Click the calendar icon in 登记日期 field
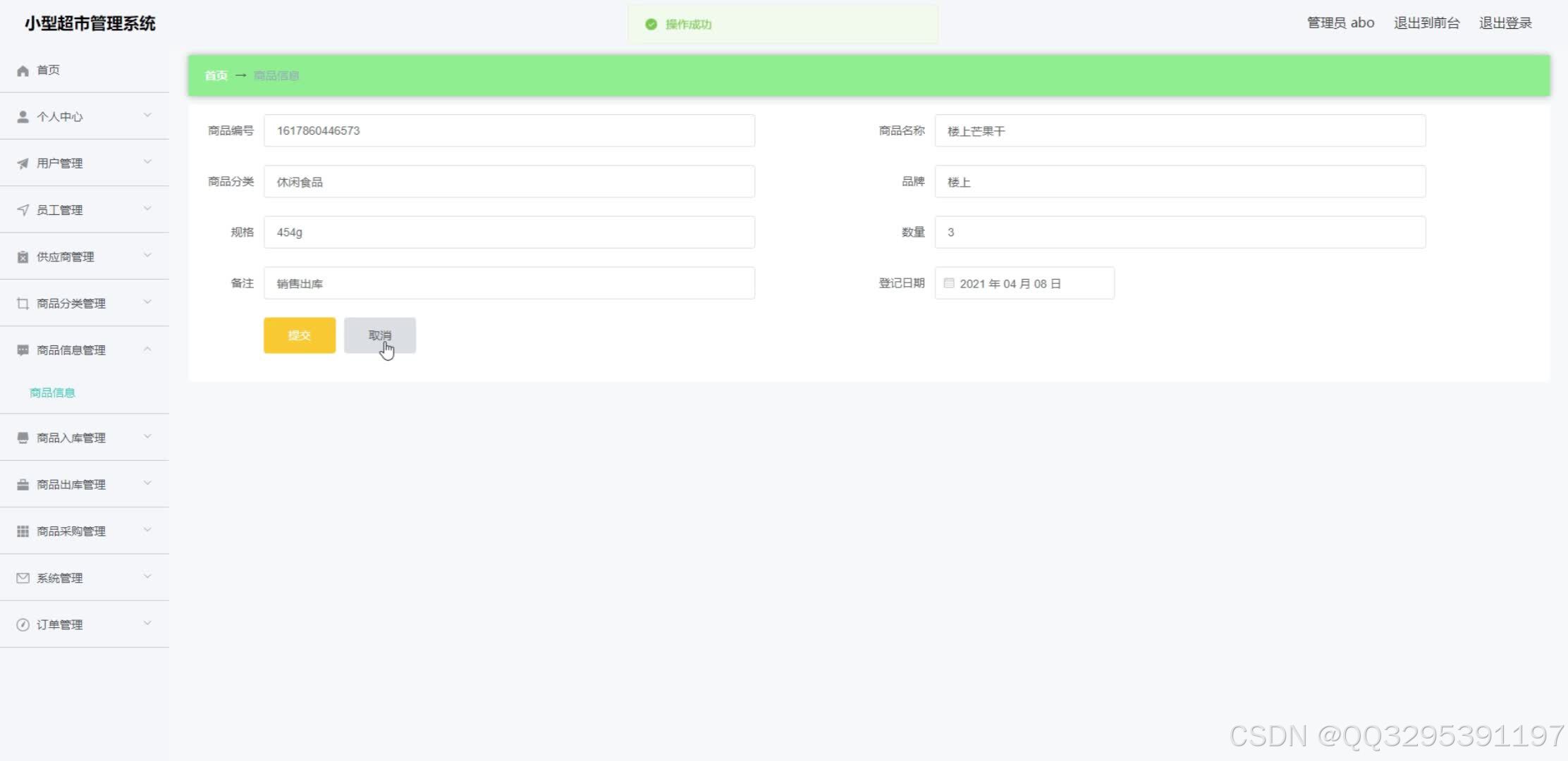Screen dimensions: 1568x761 (949, 283)
